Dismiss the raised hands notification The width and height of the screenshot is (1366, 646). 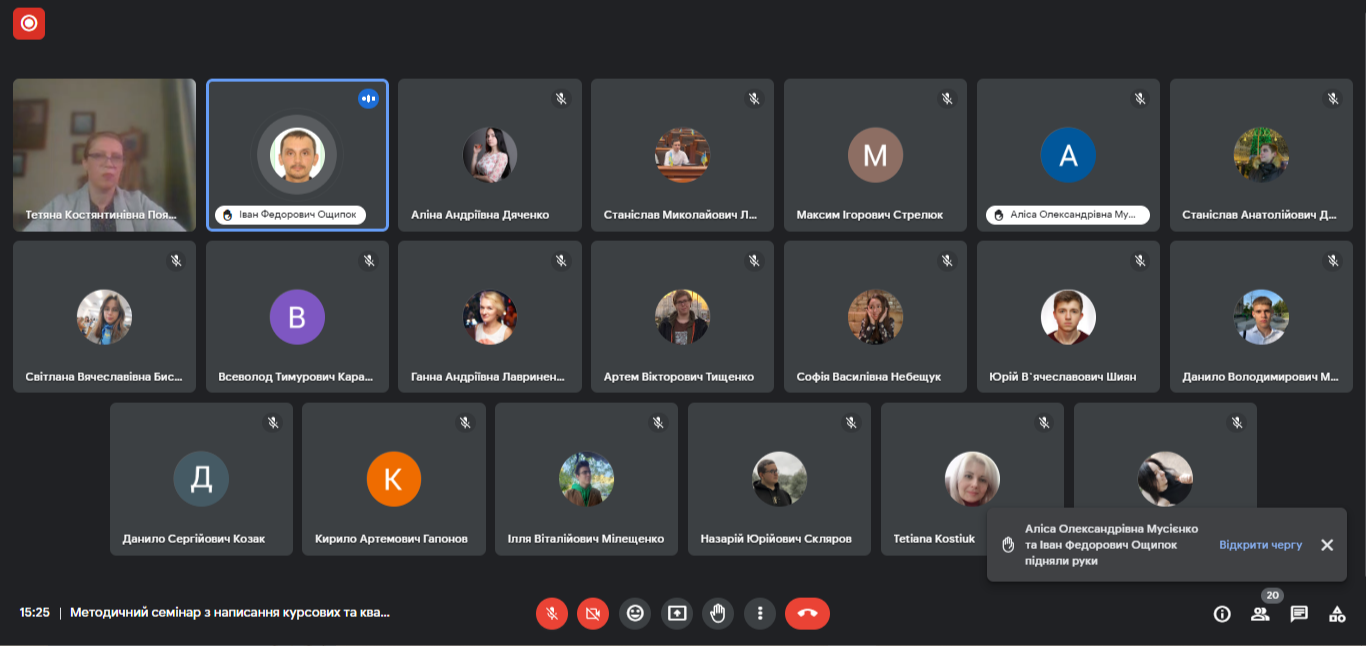coord(1327,545)
